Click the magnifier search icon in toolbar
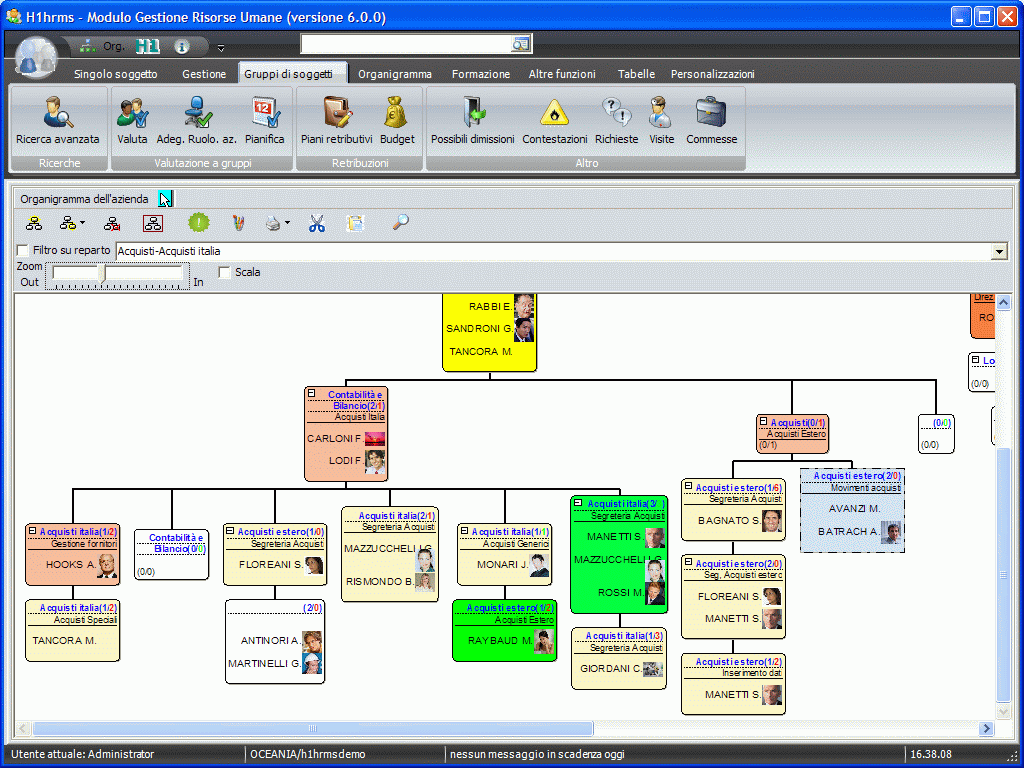 400,223
